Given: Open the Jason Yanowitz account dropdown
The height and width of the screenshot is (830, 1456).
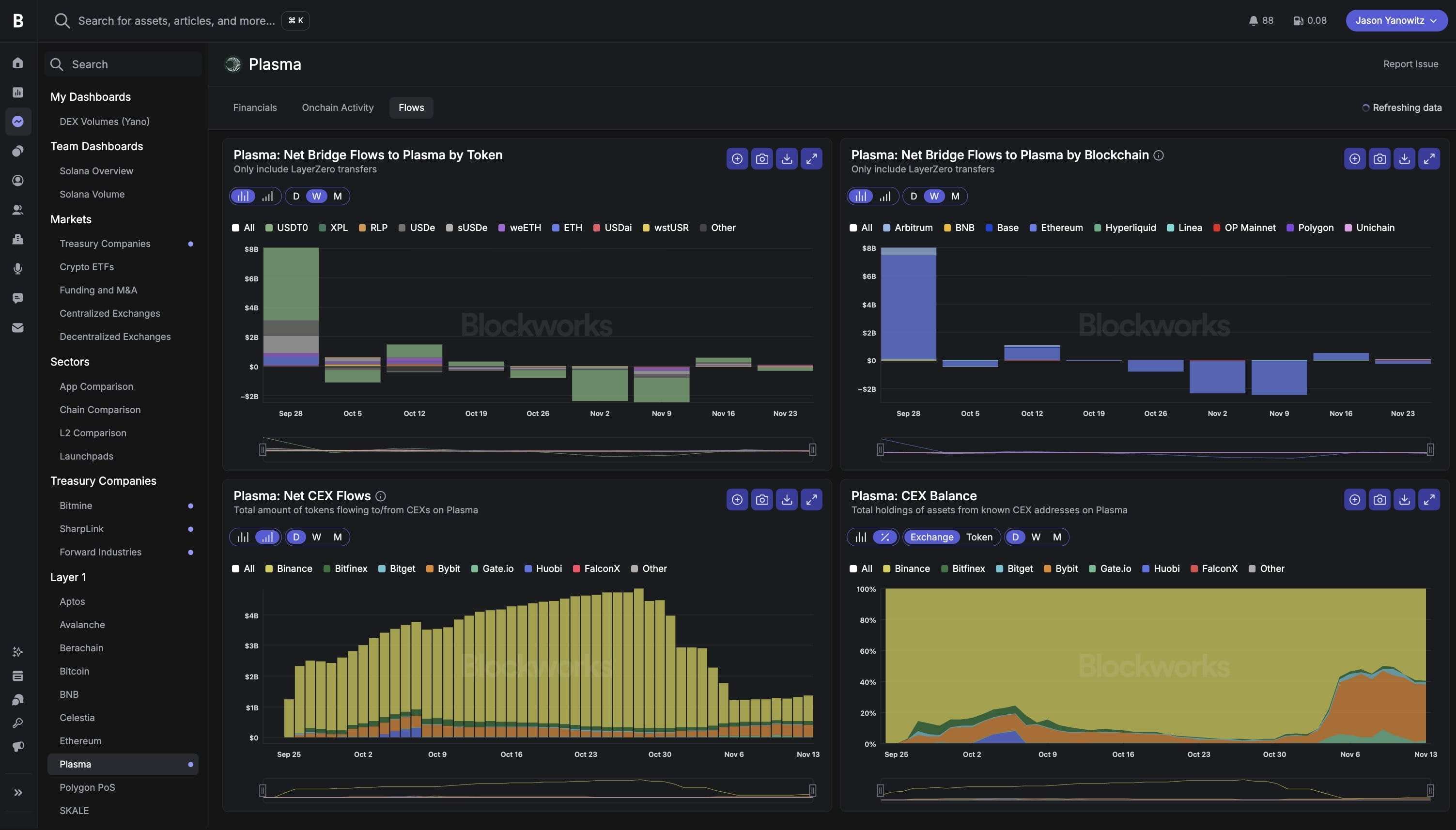Looking at the screenshot, I should click(x=1395, y=20).
